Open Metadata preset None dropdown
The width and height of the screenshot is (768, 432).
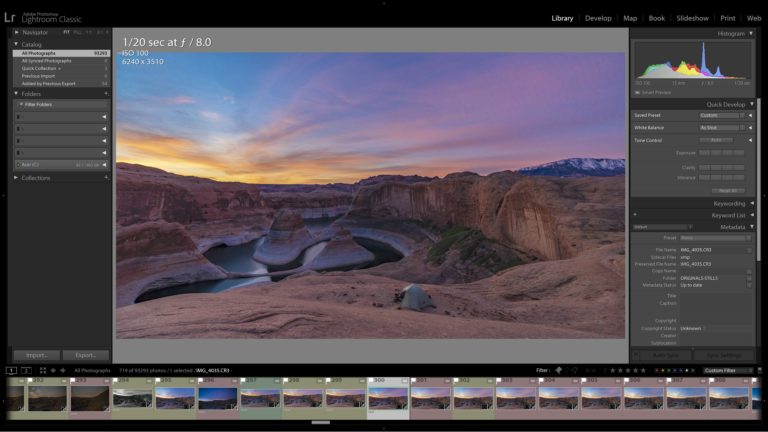click(716, 238)
